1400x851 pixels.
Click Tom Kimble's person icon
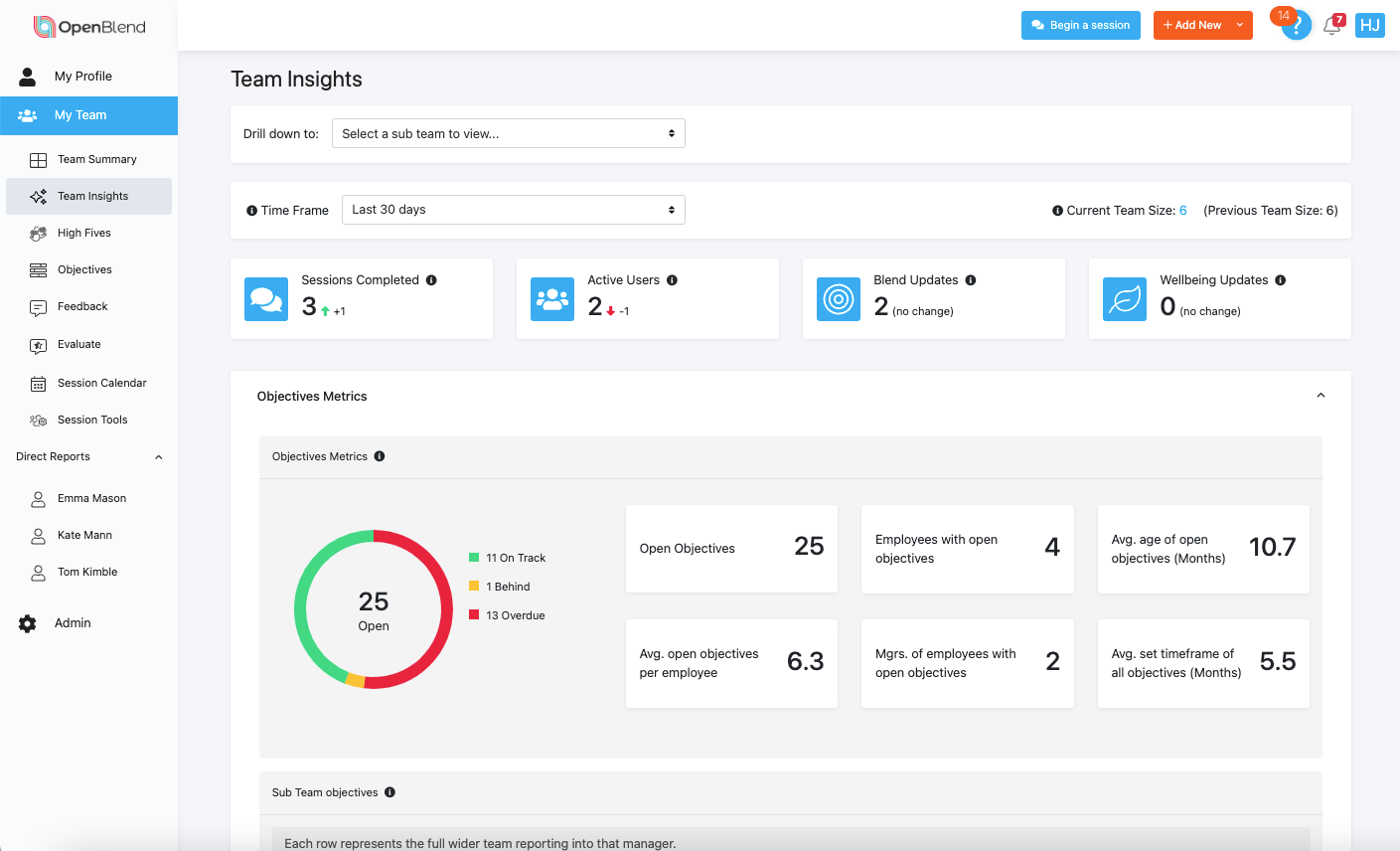click(x=39, y=573)
